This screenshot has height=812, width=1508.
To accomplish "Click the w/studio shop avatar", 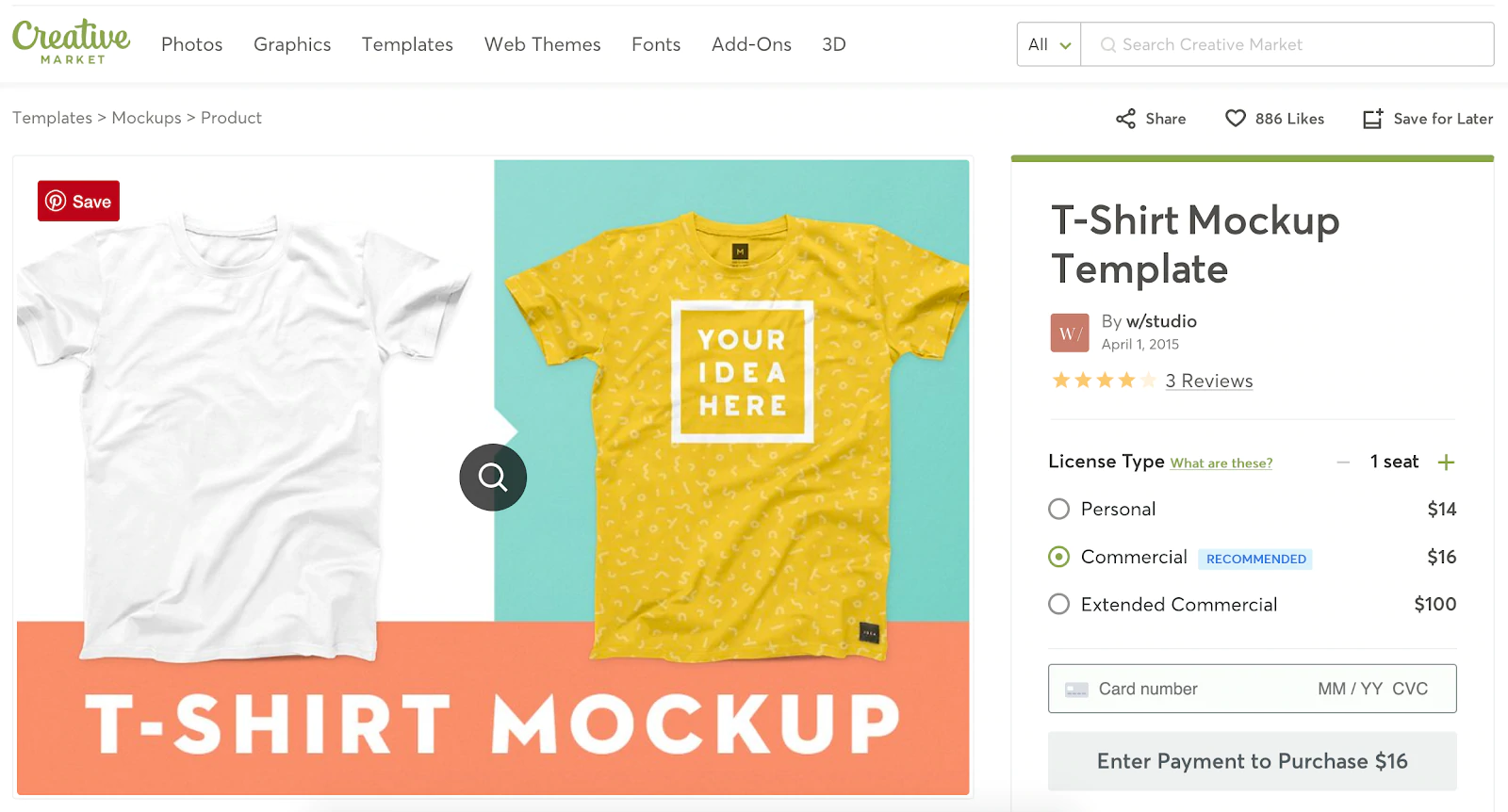I will tap(1070, 333).
